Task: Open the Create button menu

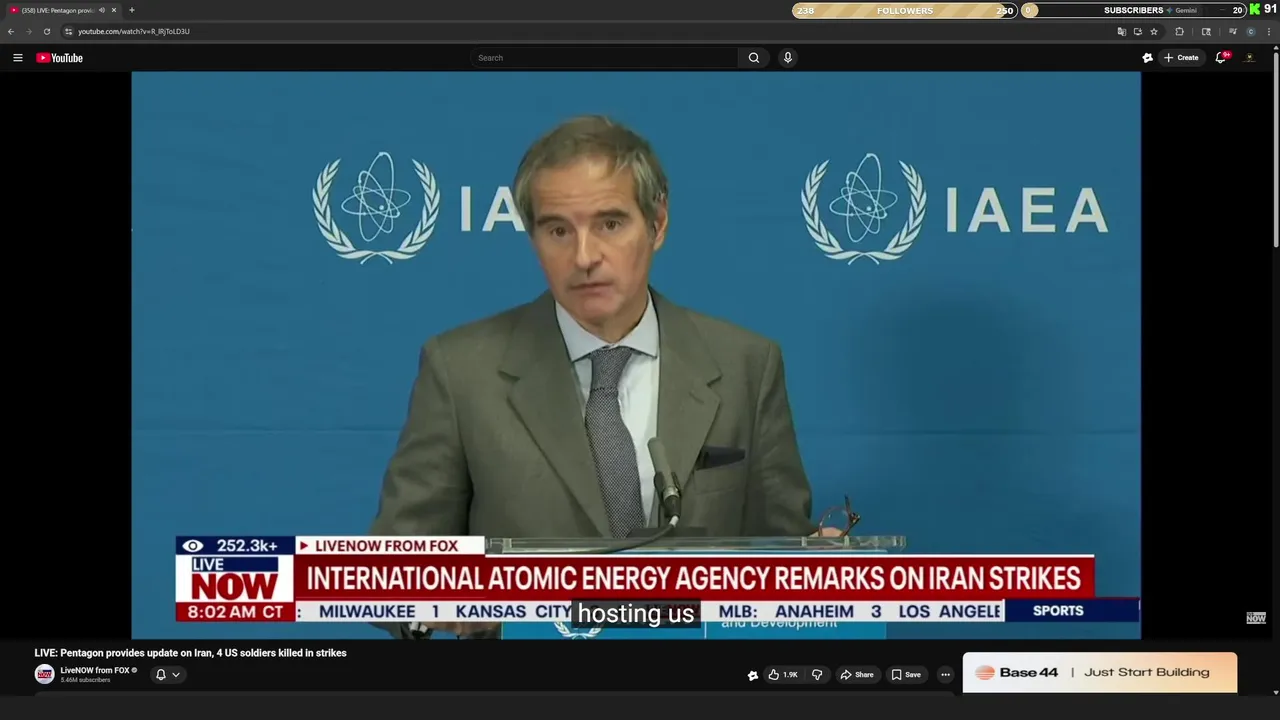Action: [1181, 58]
